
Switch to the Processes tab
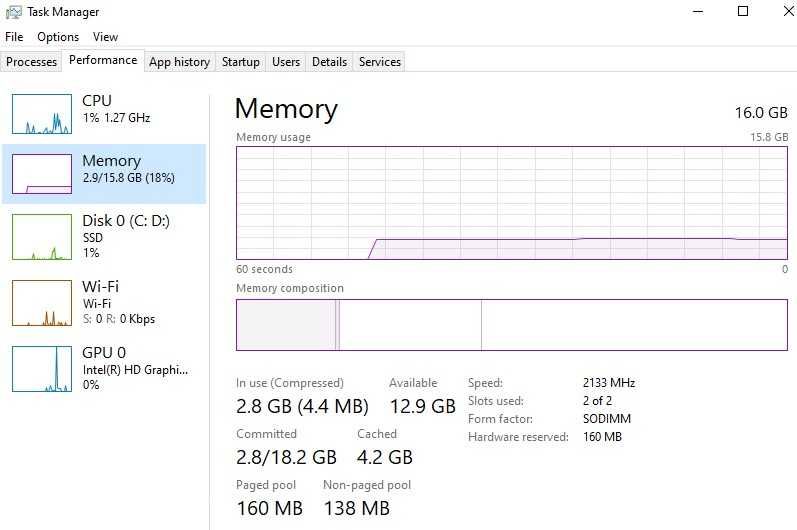click(32, 61)
